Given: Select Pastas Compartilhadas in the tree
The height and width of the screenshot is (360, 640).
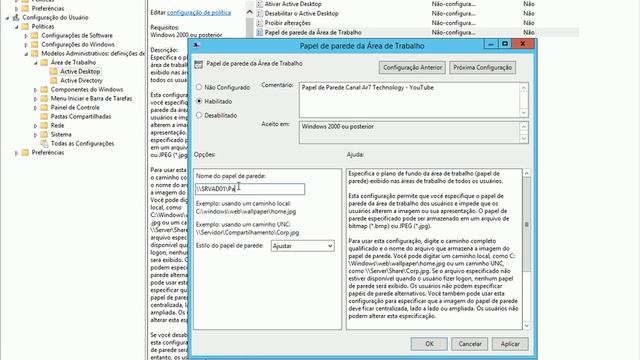Looking at the screenshot, I should pos(81,116).
